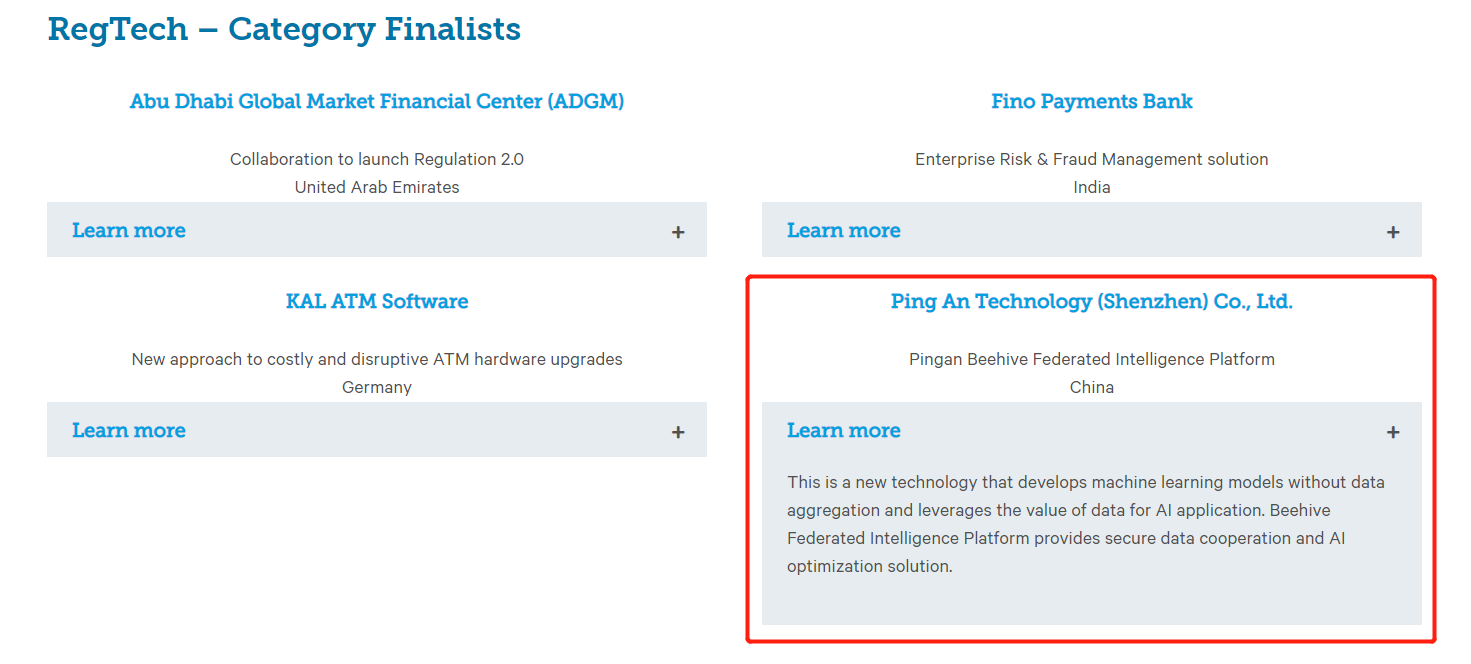
Task: Click the "United Arab Emirates" country label
Action: 377,187
